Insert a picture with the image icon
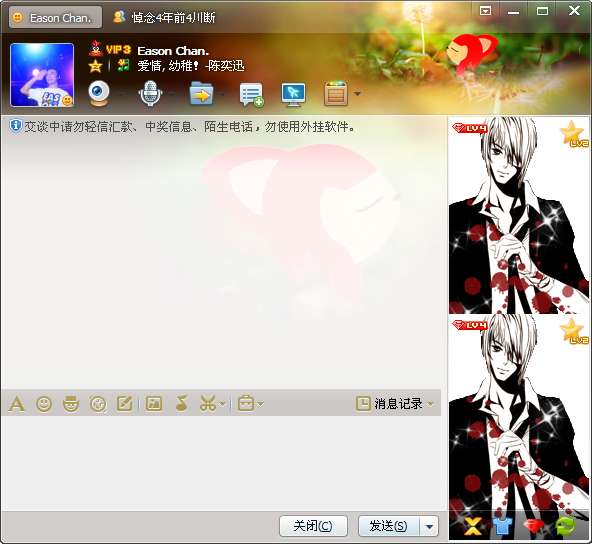The height and width of the screenshot is (544, 592). pos(154,404)
